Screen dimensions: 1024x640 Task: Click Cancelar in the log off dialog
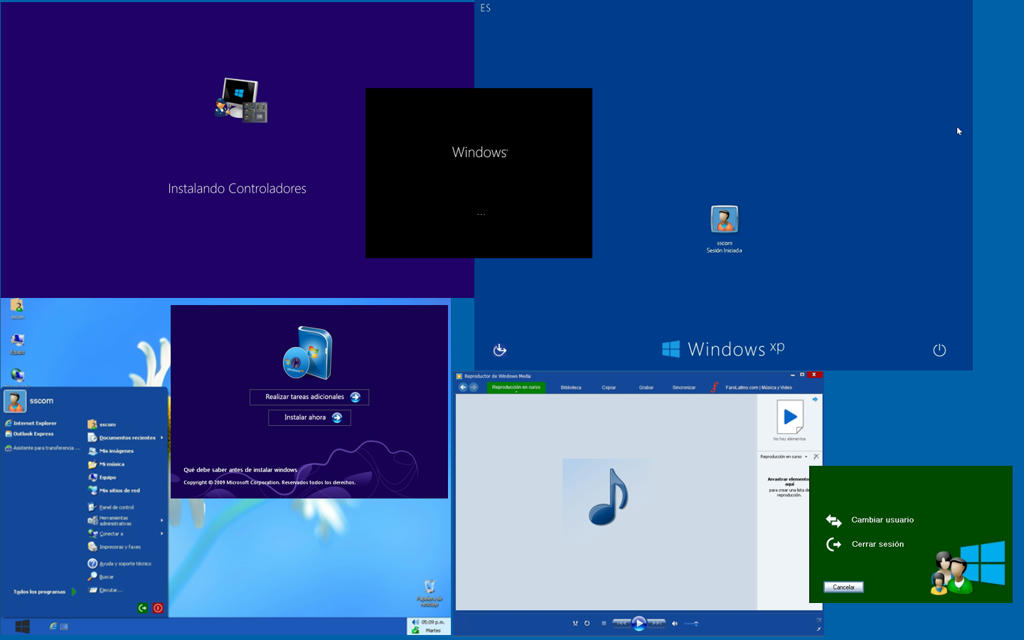coord(843,587)
